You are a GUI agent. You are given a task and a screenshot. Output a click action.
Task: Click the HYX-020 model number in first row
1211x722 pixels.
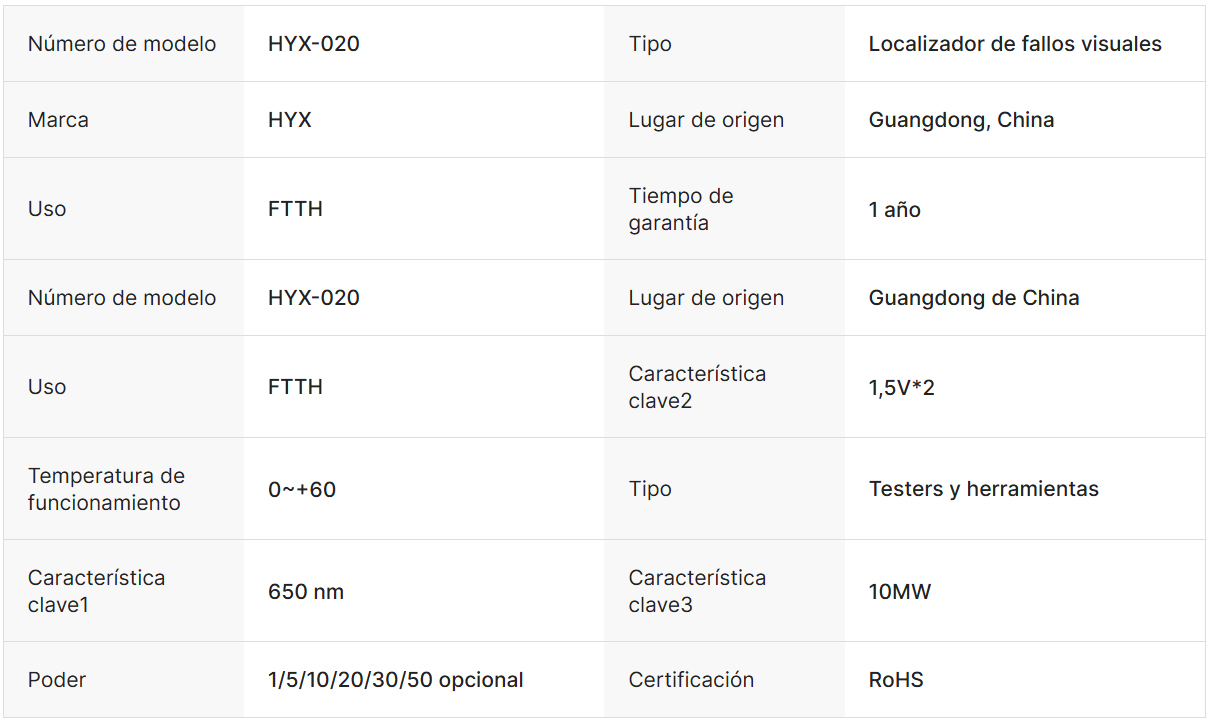[313, 44]
